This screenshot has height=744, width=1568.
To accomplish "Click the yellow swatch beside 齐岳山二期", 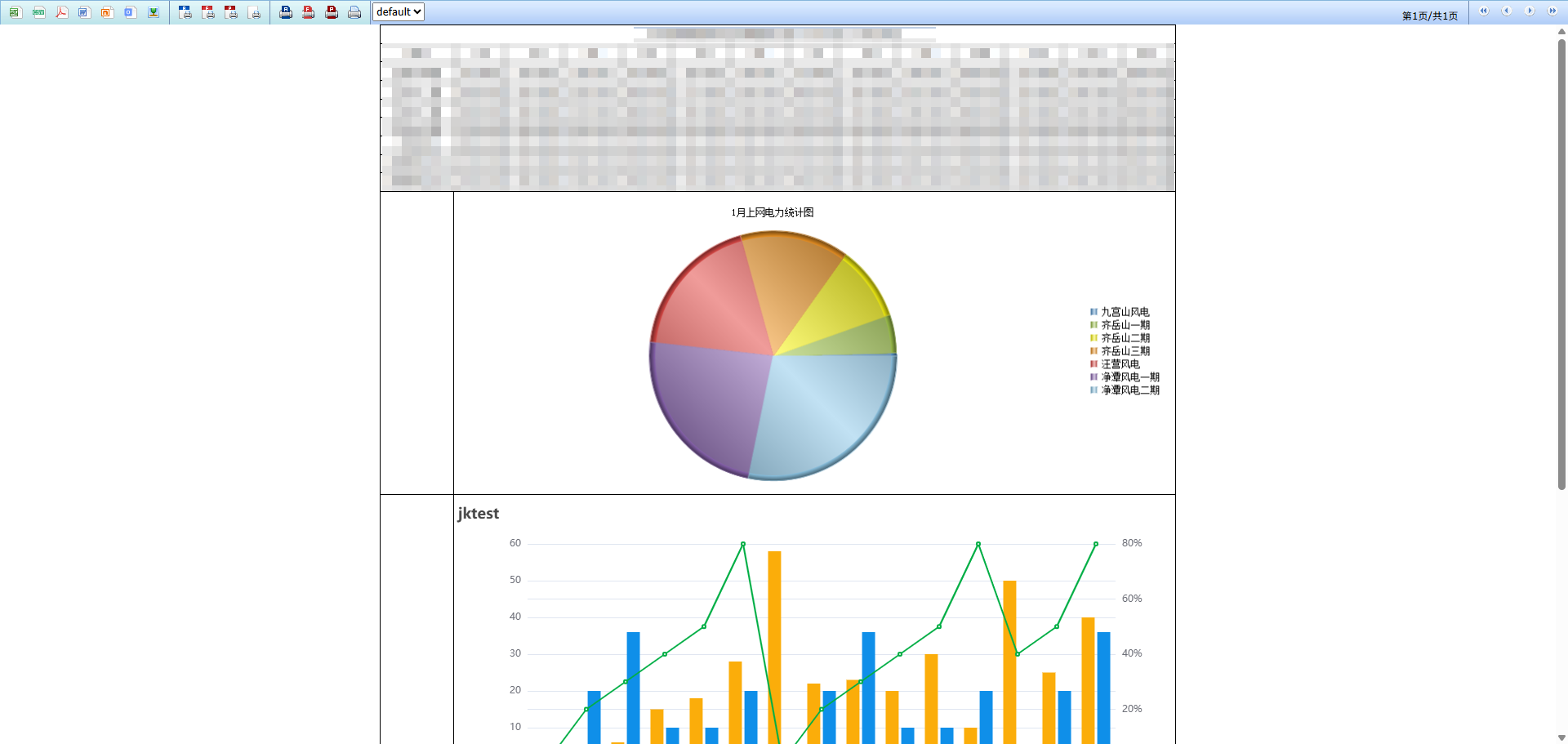I will tap(1094, 338).
